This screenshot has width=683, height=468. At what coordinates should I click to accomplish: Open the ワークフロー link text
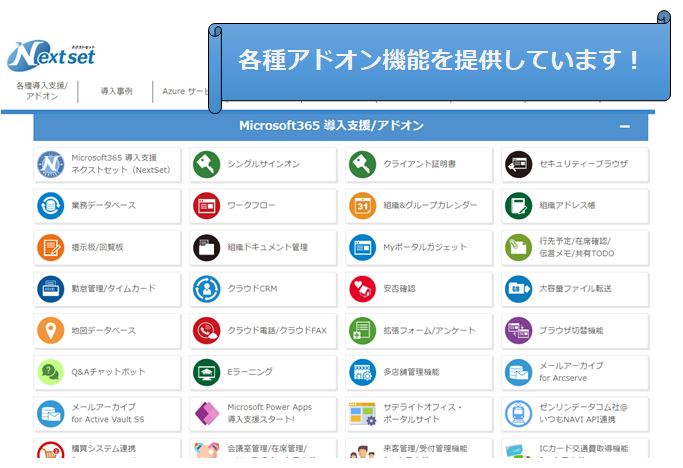tap(251, 205)
